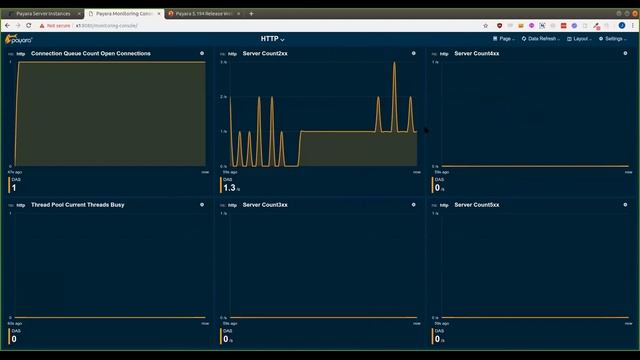Click the orange browser extension icon
The width and height of the screenshot is (640, 360).
(x=521, y=26)
